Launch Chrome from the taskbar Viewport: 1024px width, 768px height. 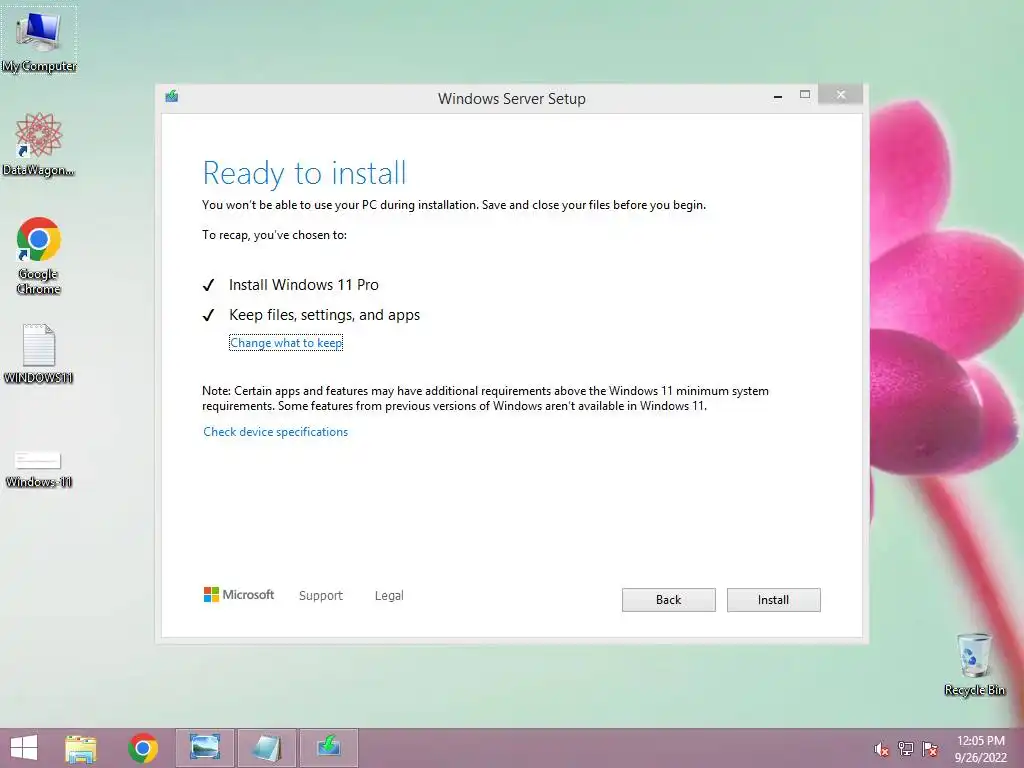click(143, 748)
